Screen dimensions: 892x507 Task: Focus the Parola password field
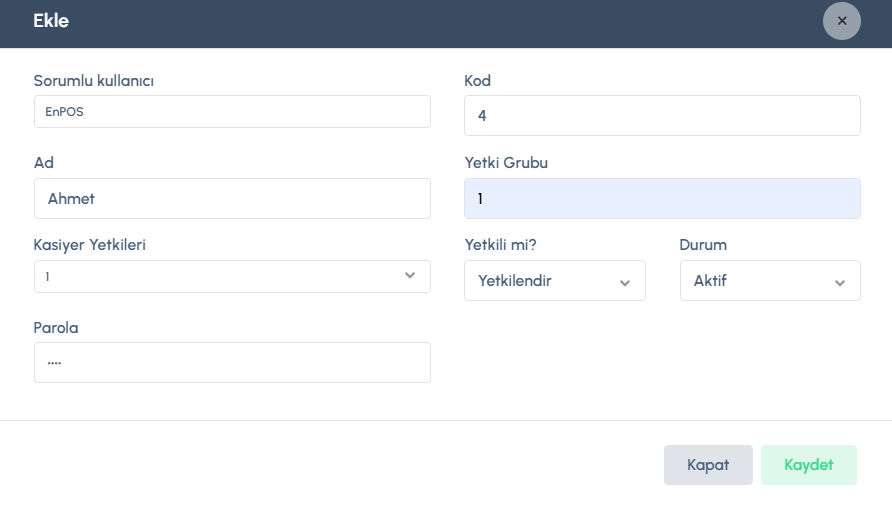pos(232,363)
